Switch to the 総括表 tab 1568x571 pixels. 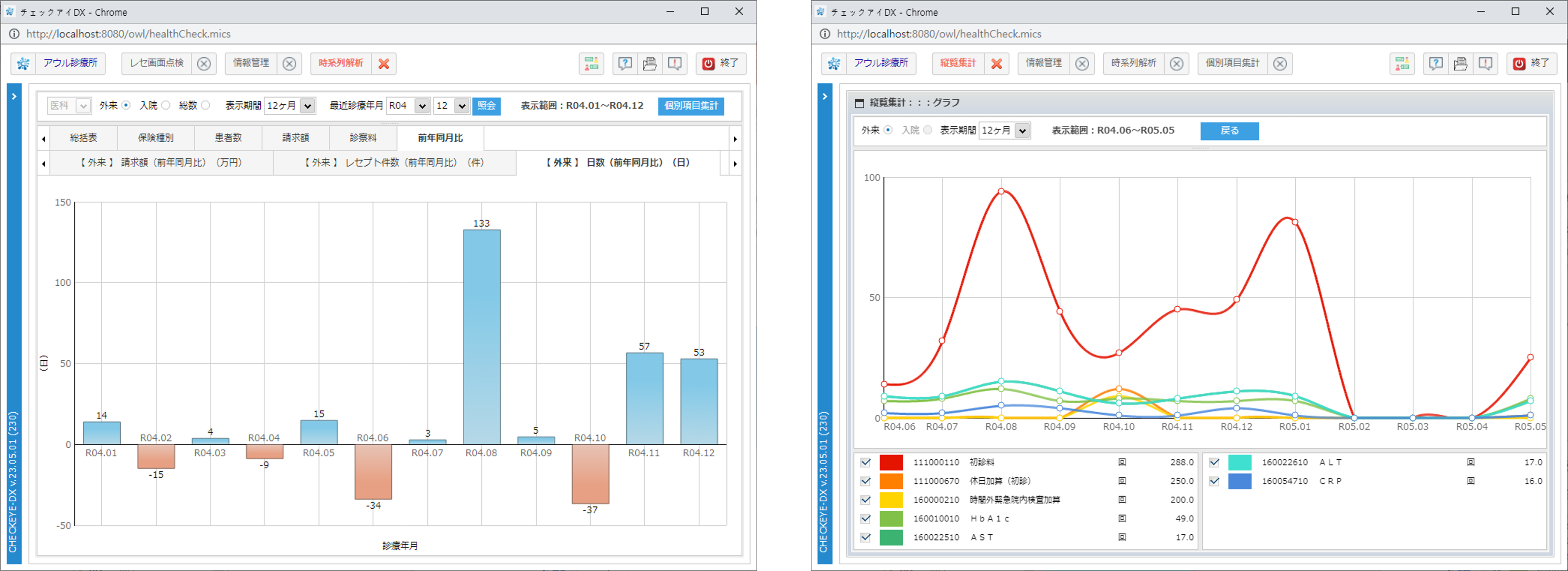[83, 139]
